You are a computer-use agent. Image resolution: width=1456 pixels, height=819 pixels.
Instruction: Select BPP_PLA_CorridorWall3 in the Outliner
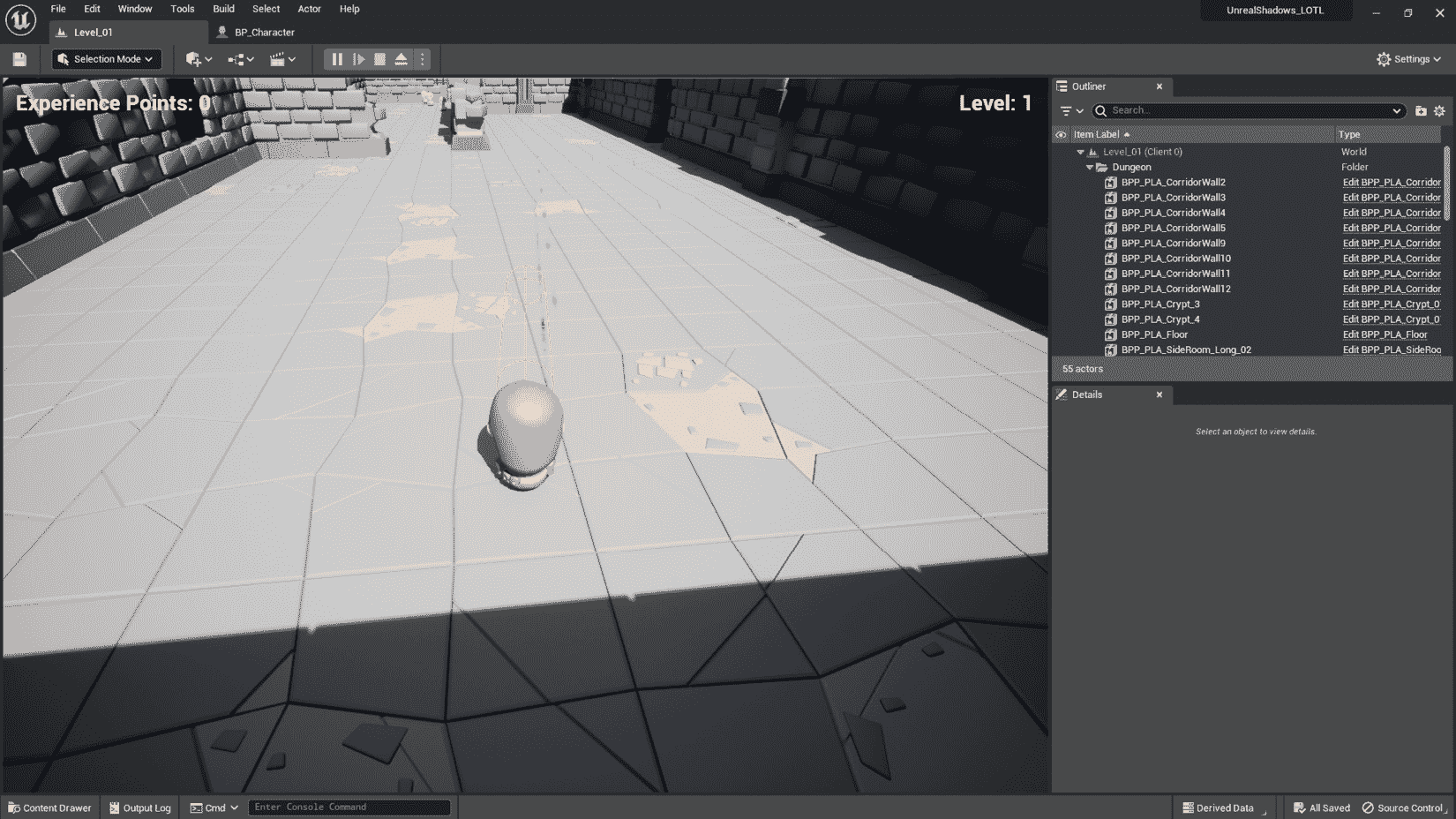[x=1173, y=198]
